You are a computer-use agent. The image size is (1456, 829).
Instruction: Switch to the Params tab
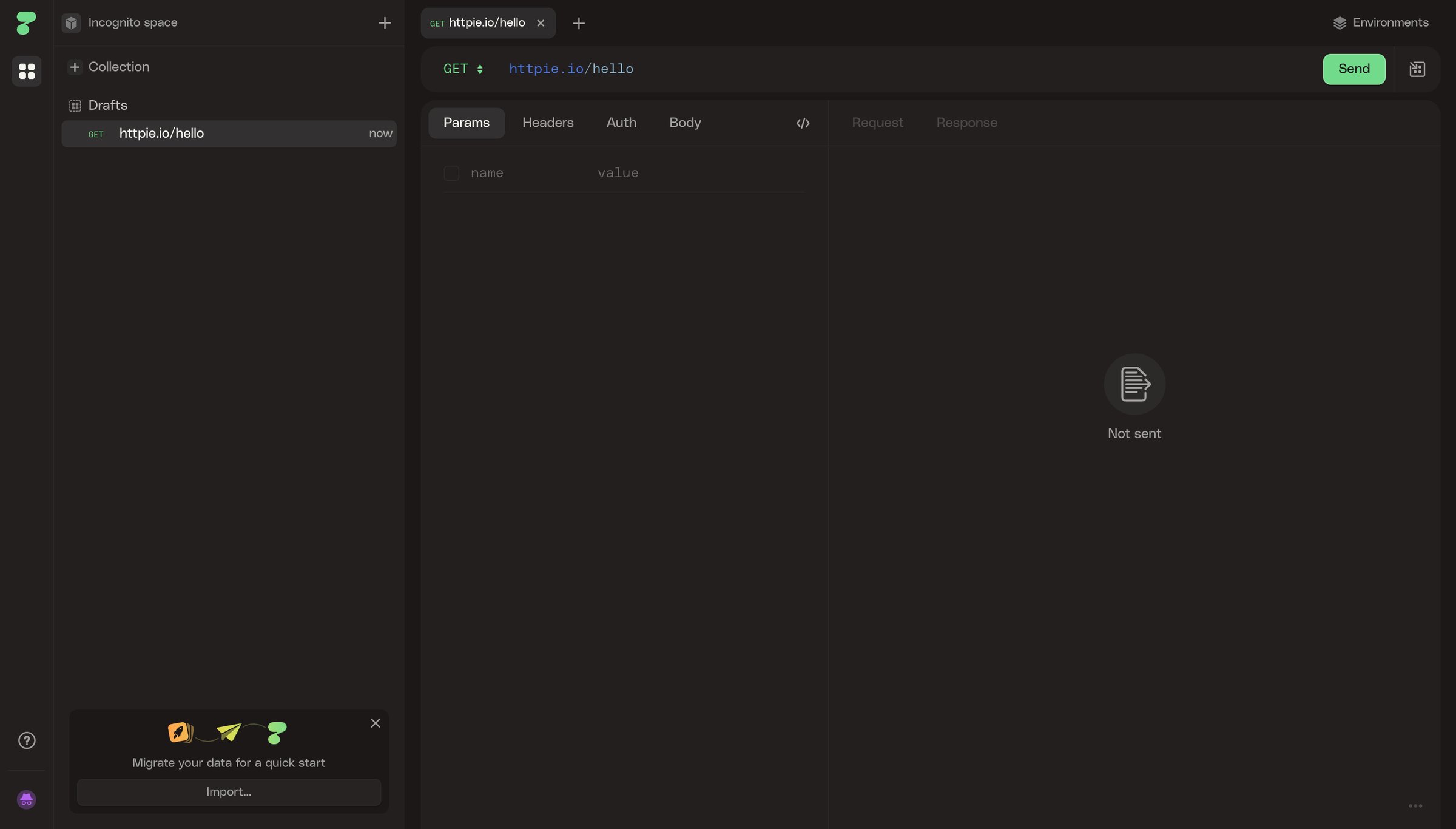[x=467, y=123]
